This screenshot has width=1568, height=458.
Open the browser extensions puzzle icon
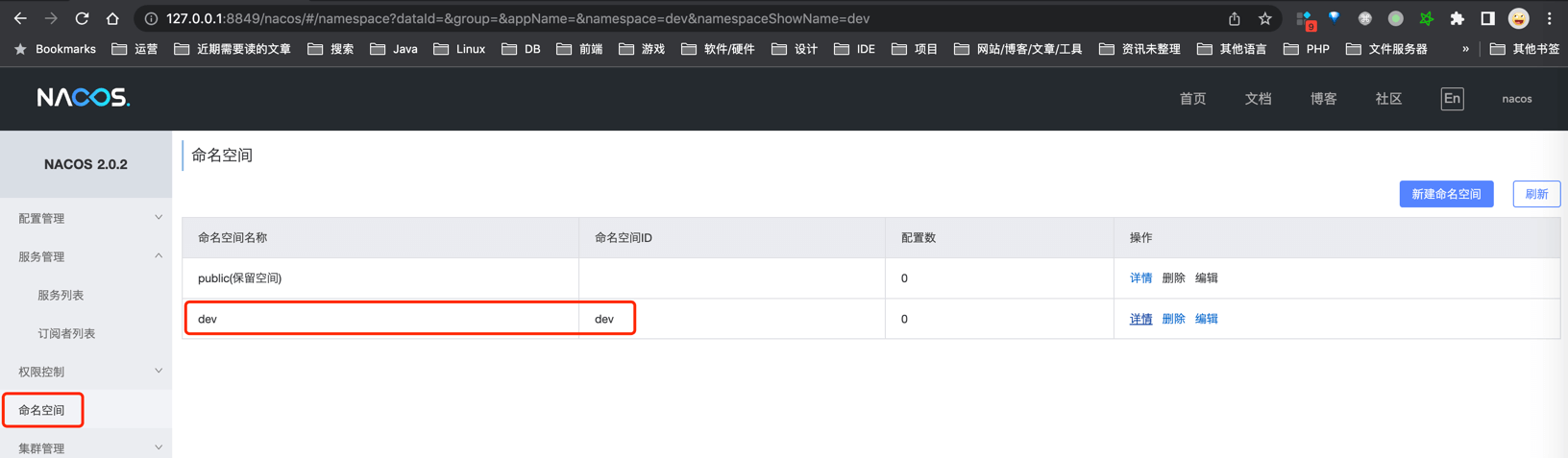click(1457, 18)
